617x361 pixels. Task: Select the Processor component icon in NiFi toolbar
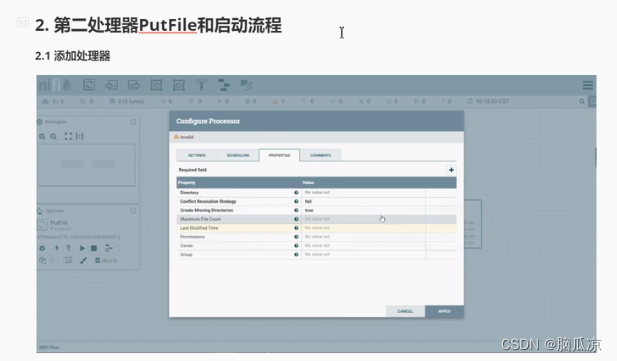pyautogui.click(x=89, y=85)
